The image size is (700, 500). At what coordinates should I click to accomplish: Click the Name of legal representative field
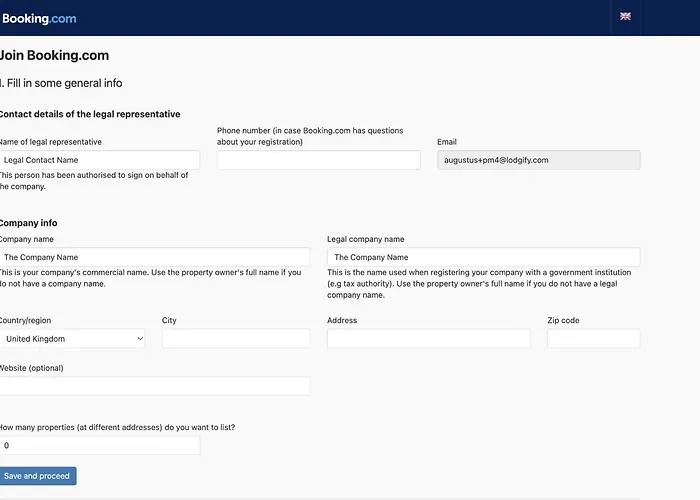[100, 160]
